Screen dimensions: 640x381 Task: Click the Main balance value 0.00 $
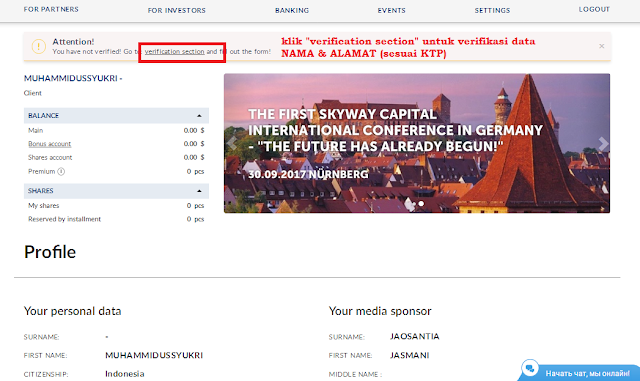[x=194, y=130]
